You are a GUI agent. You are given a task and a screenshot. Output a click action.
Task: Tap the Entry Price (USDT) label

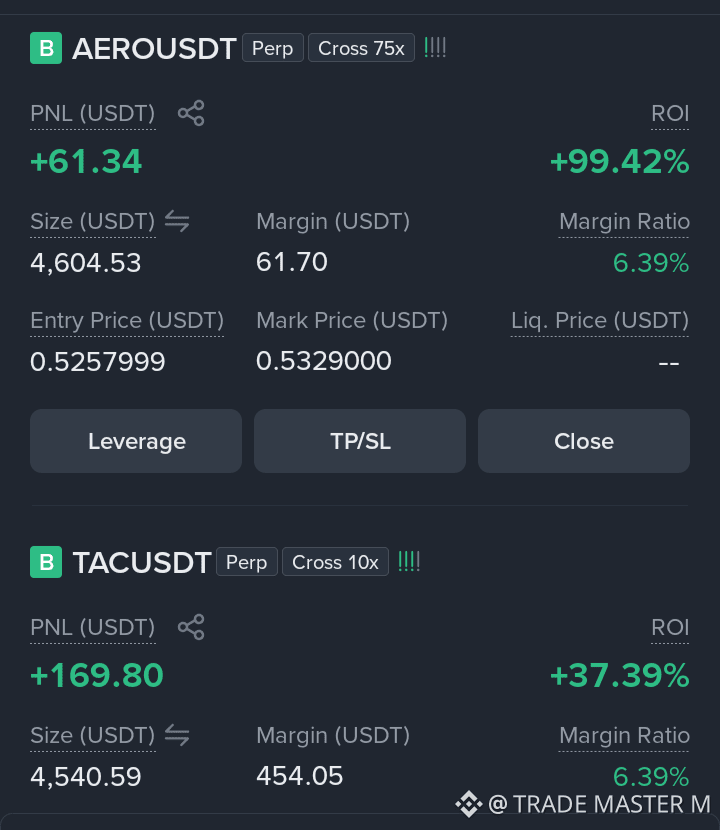pos(127,321)
